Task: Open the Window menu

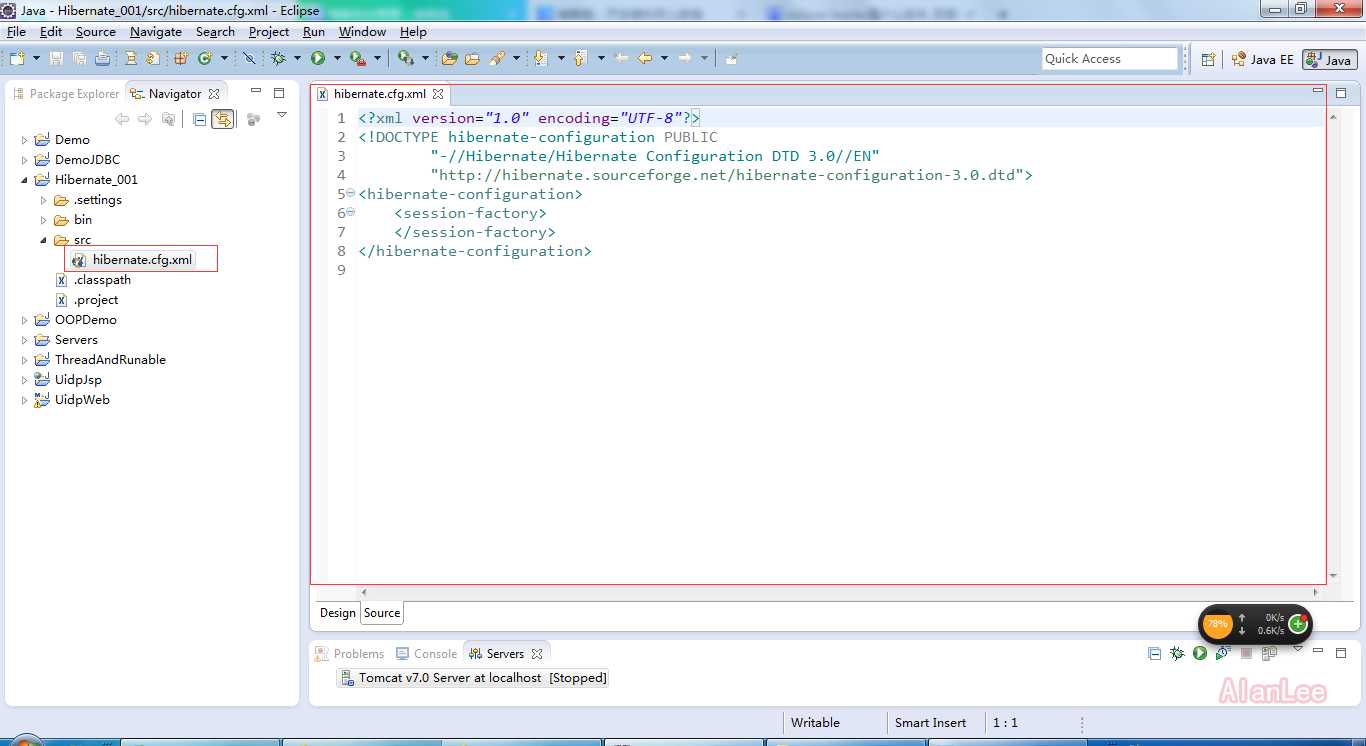Action: [362, 32]
